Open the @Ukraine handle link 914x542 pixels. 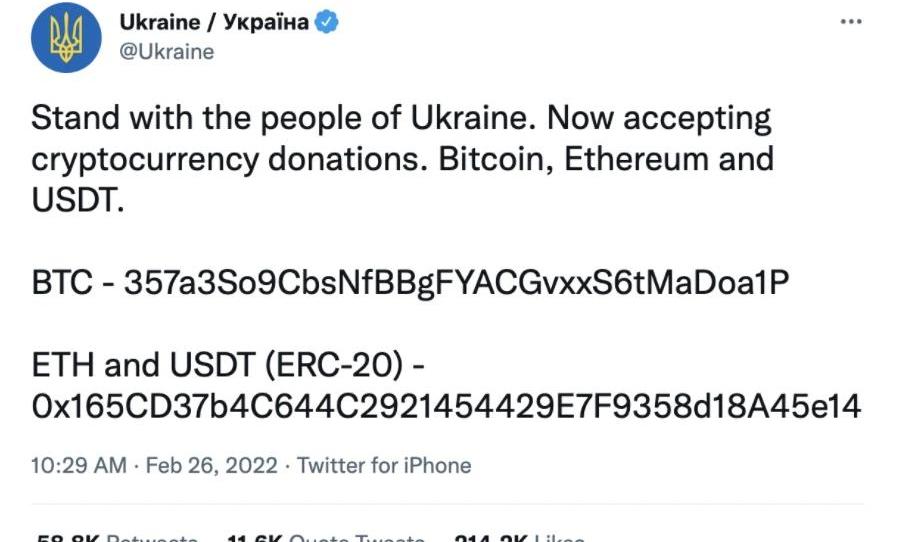click(x=167, y=52)
